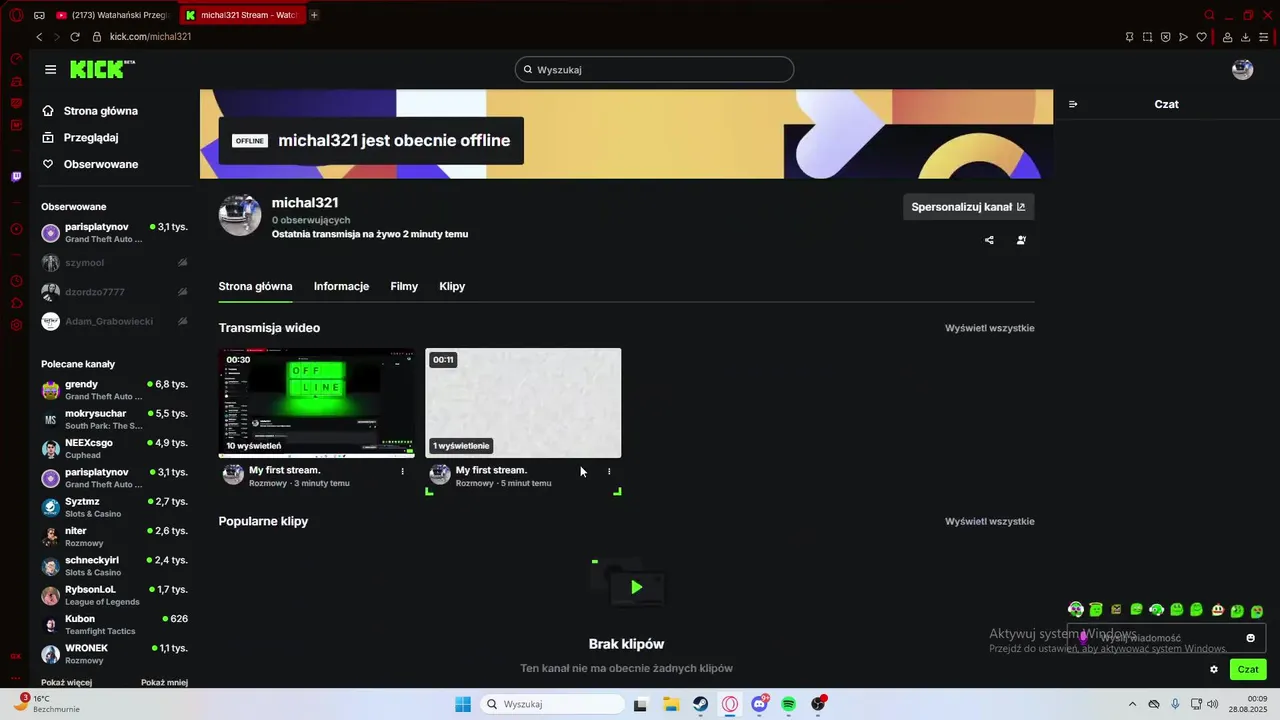Switch to the YouTube browser tab
The image size is (1280, 720).
tap(113, 15)
